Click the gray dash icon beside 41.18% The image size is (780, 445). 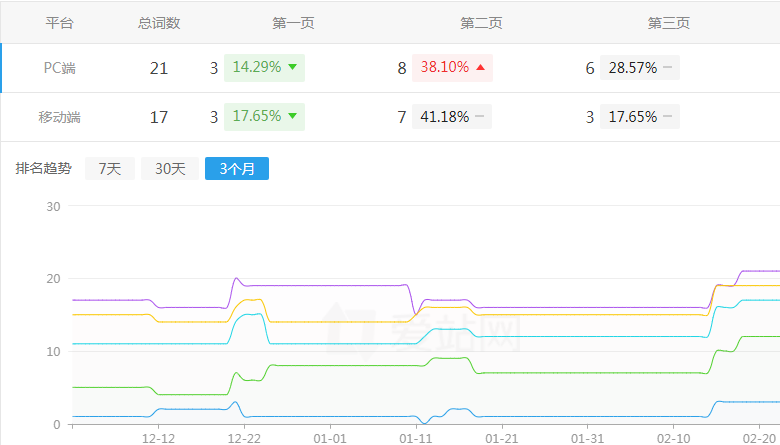[480, 116]
